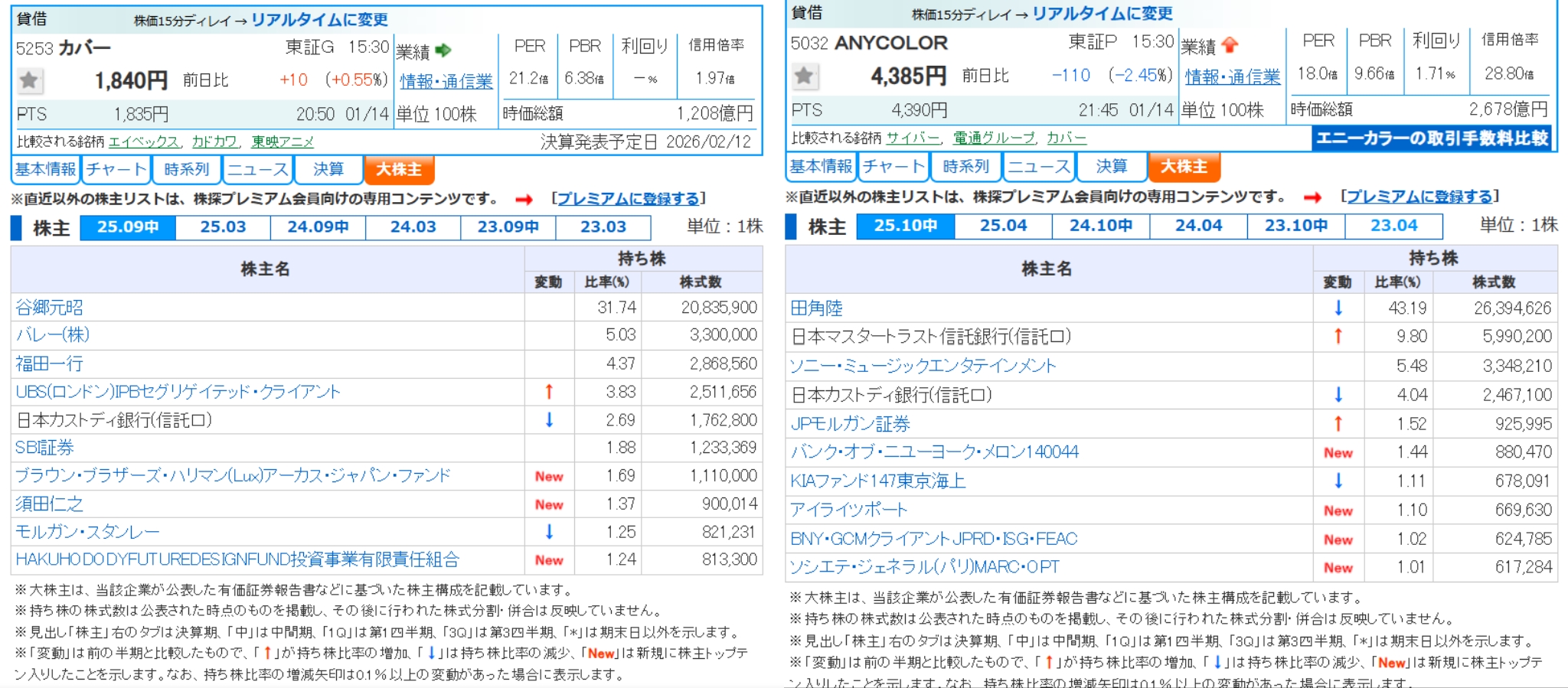Image resolution: width=1568 pixels, height=688 pixels.
Task: Open compared stock カドカワ link
Action: coord(214,142)
